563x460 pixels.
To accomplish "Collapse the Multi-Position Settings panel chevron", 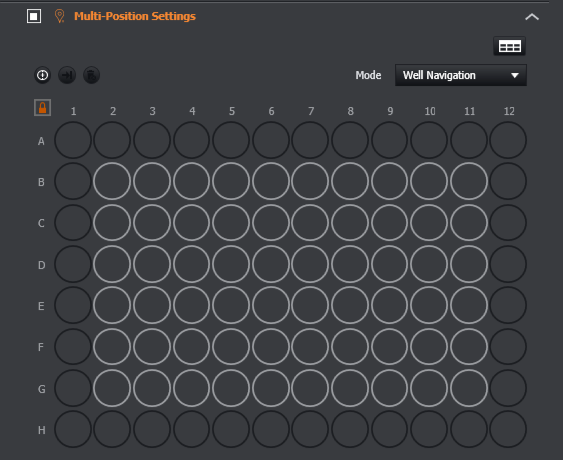I will click(532, 17).
